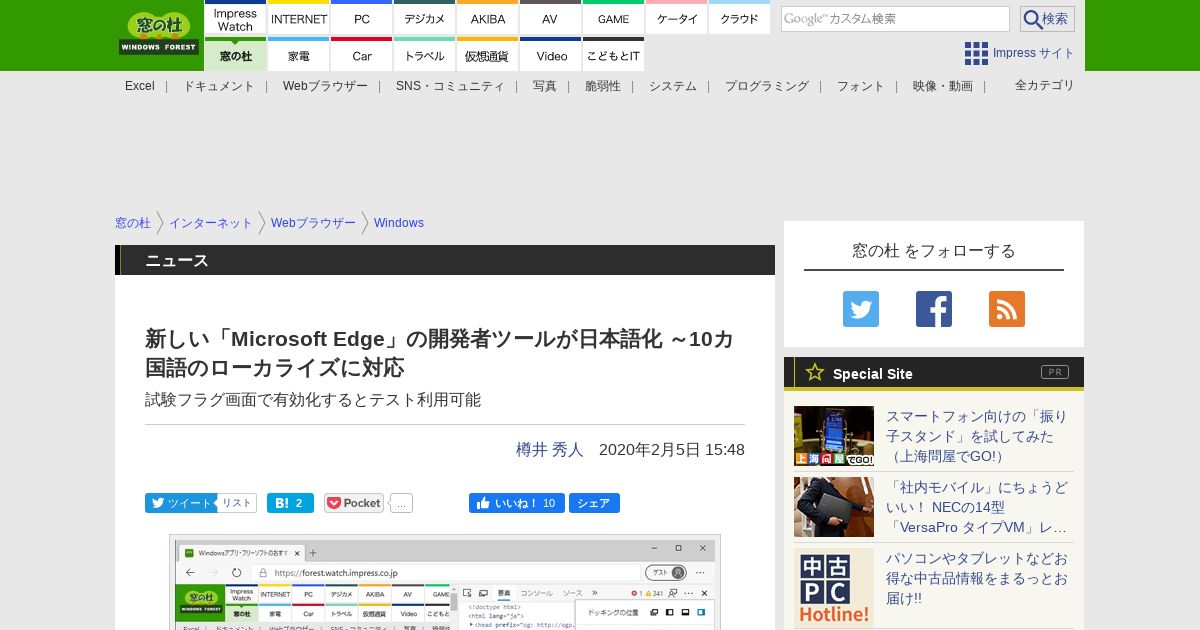Open the フォント category
This screenshot has height=630, width=1200.
click(861, 86)
